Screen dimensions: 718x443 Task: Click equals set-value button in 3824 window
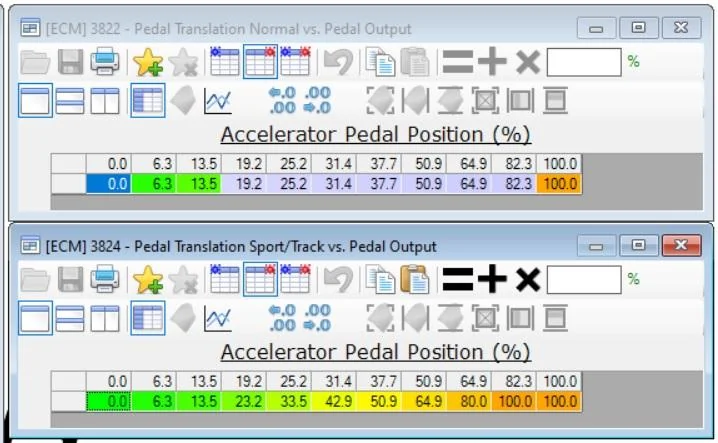click(458, 279)
